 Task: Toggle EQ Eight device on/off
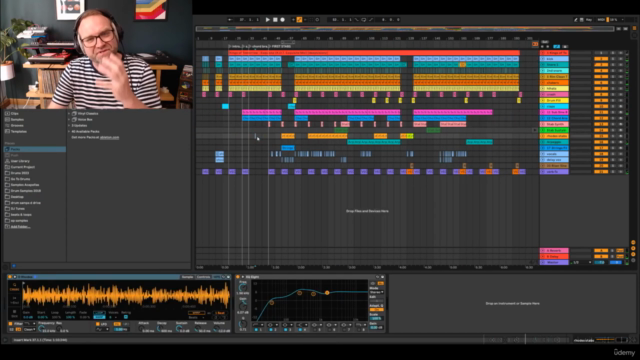238,277
